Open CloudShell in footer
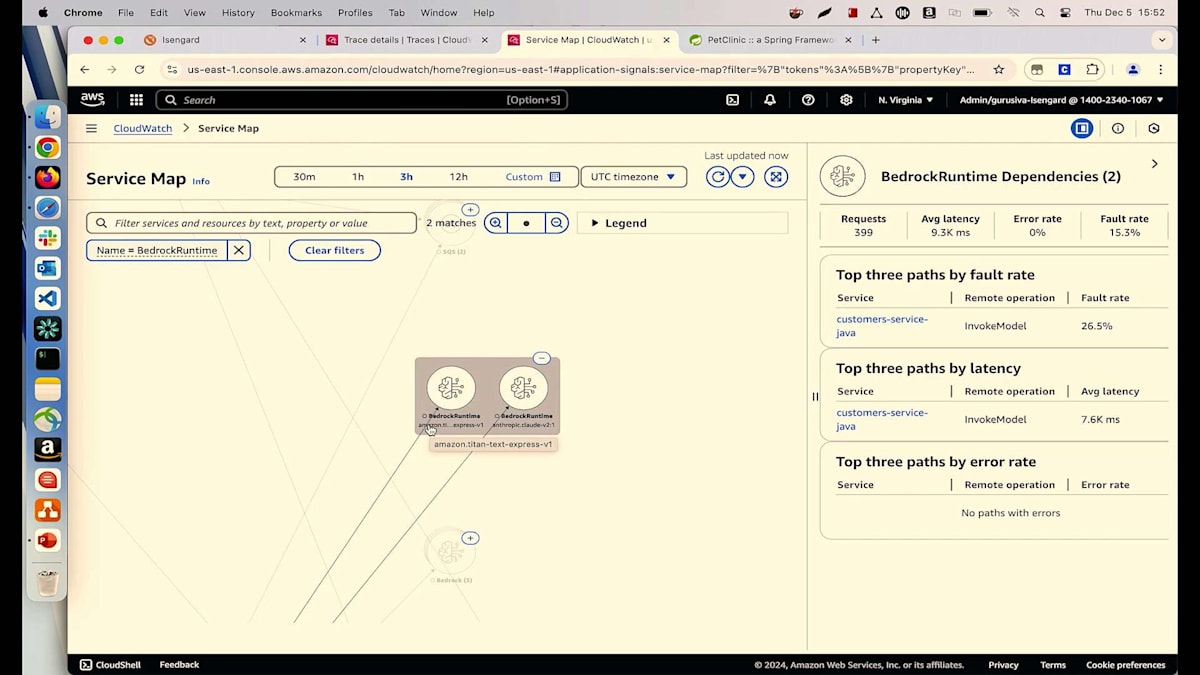The height and width of the screenshot is (675, 1200). point(110,665)
